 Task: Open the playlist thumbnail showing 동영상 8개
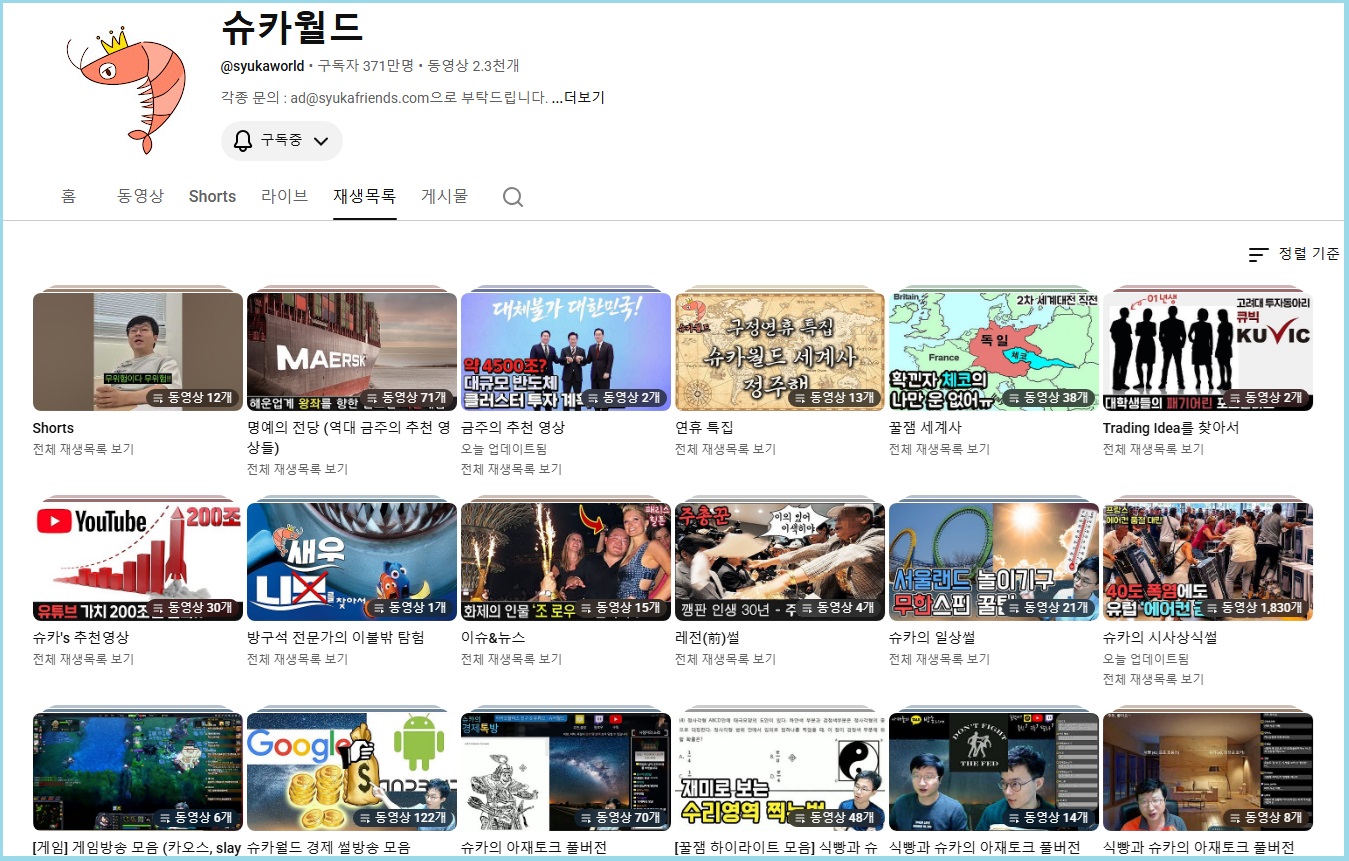click(x=1208, y=771)
